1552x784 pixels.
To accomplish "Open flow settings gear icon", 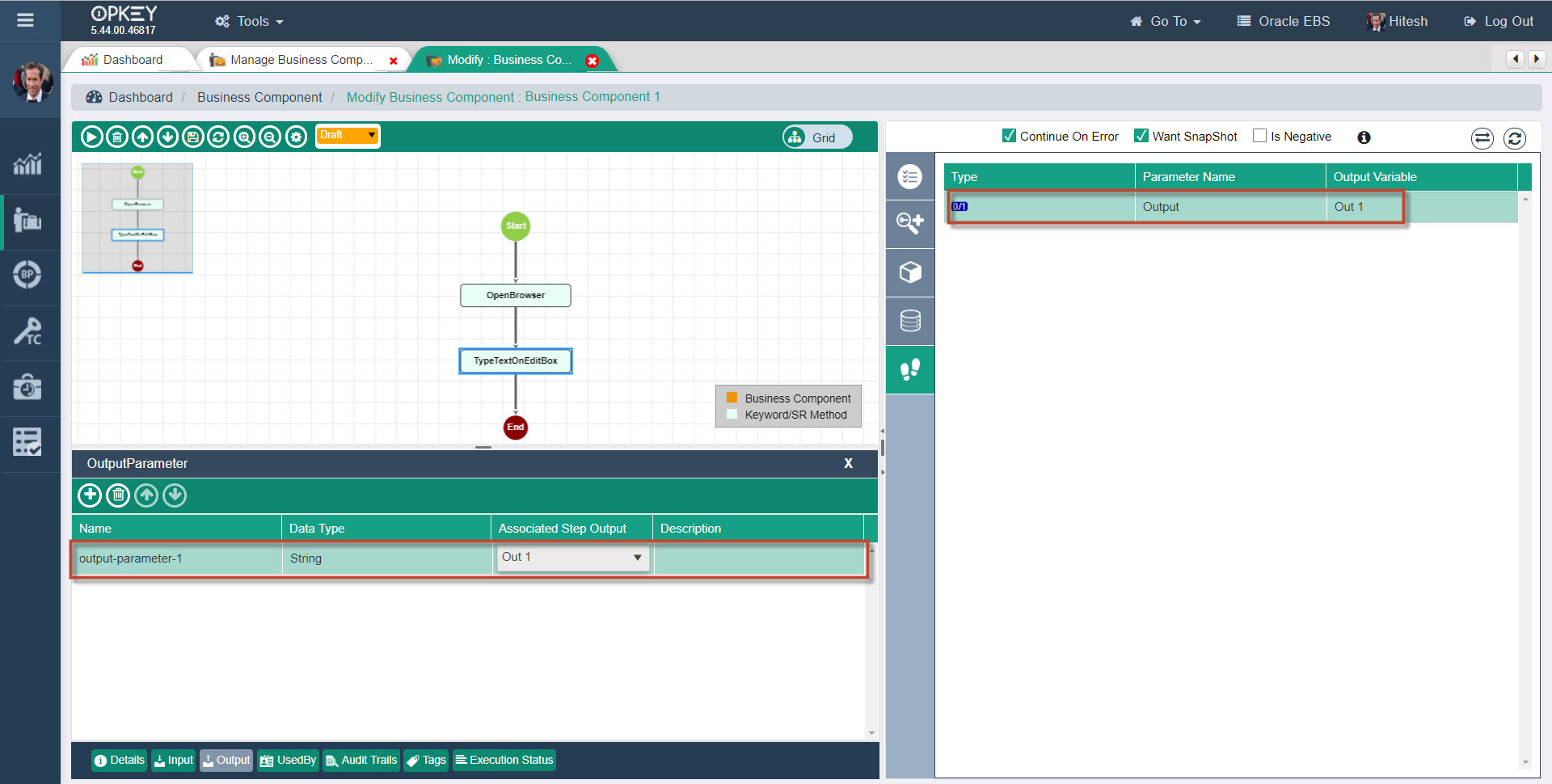I will (297, 137).
